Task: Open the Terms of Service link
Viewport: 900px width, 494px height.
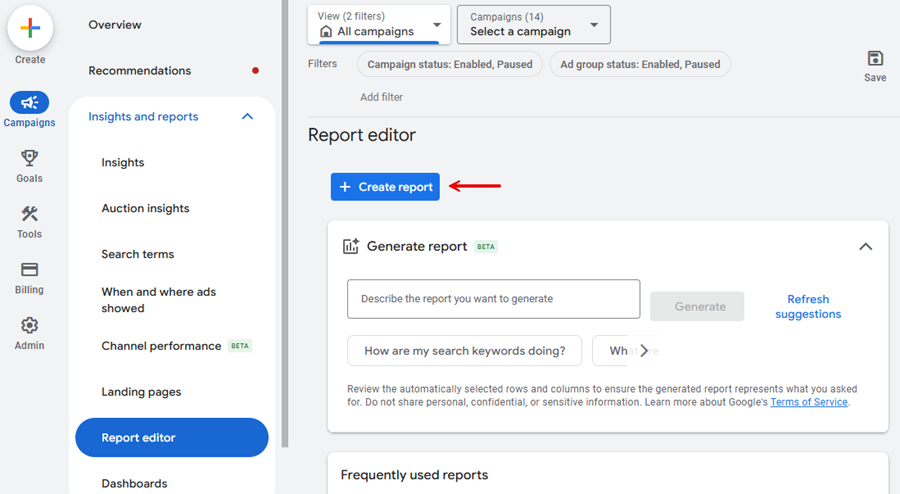Action: 808,402
